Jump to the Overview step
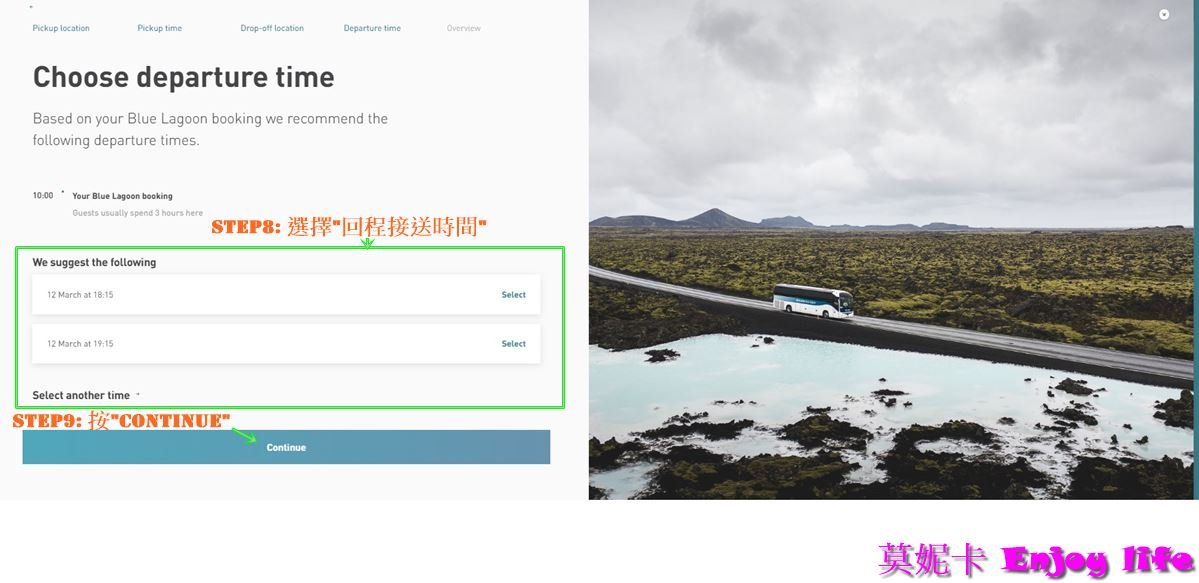The image size is (1199, 583). click(464, 28)
